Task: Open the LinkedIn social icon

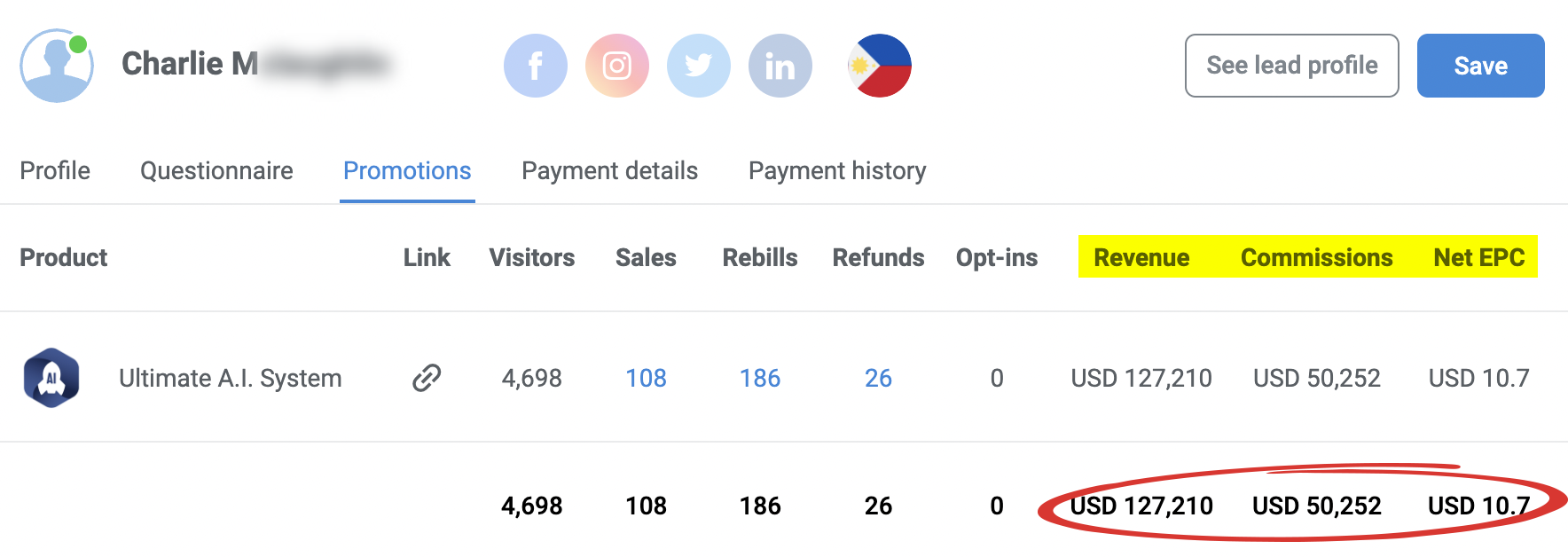Action: coord(780,66)
